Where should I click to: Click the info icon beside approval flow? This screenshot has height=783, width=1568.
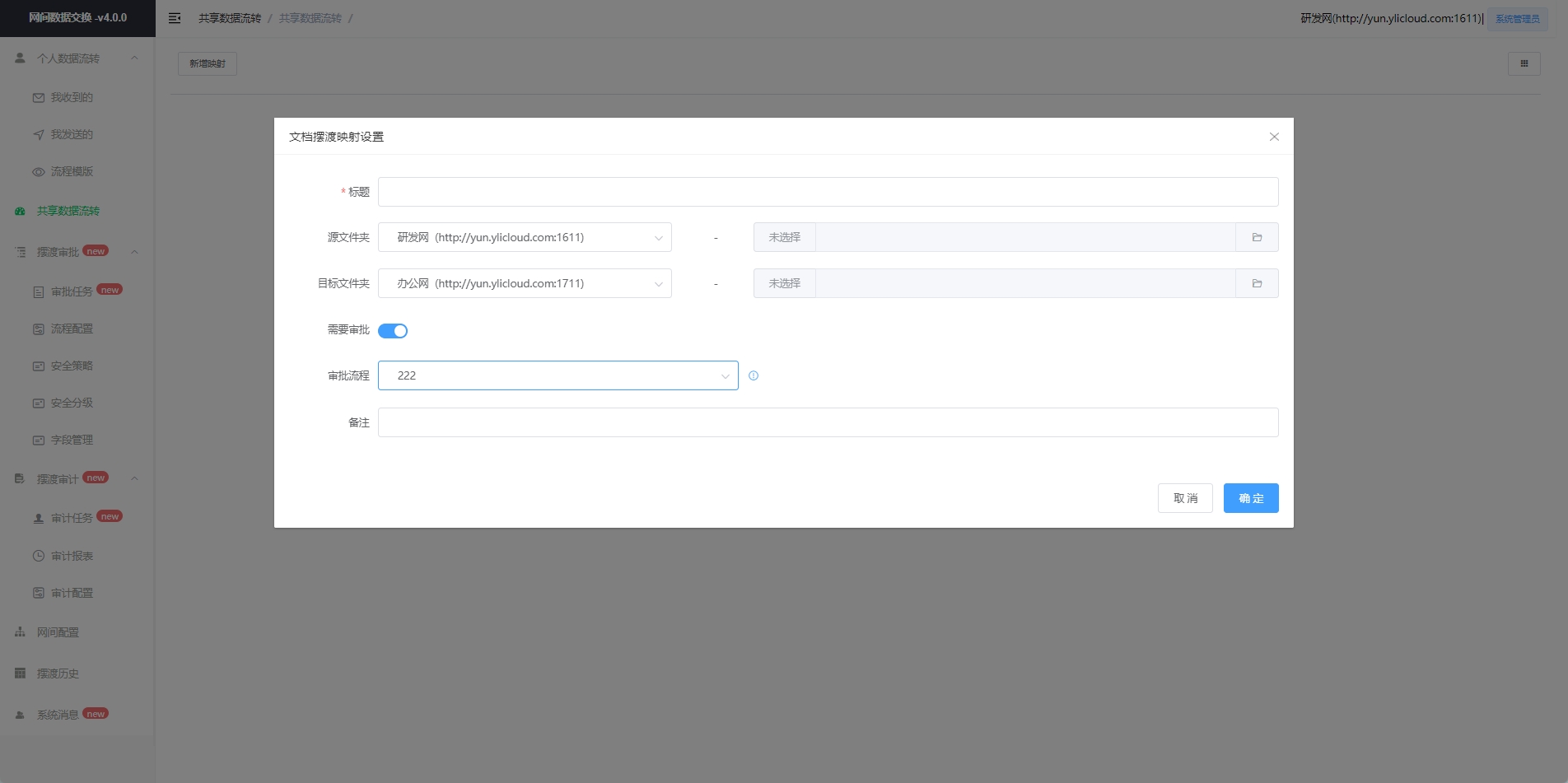pyautogui.click(x=754, y=375)
